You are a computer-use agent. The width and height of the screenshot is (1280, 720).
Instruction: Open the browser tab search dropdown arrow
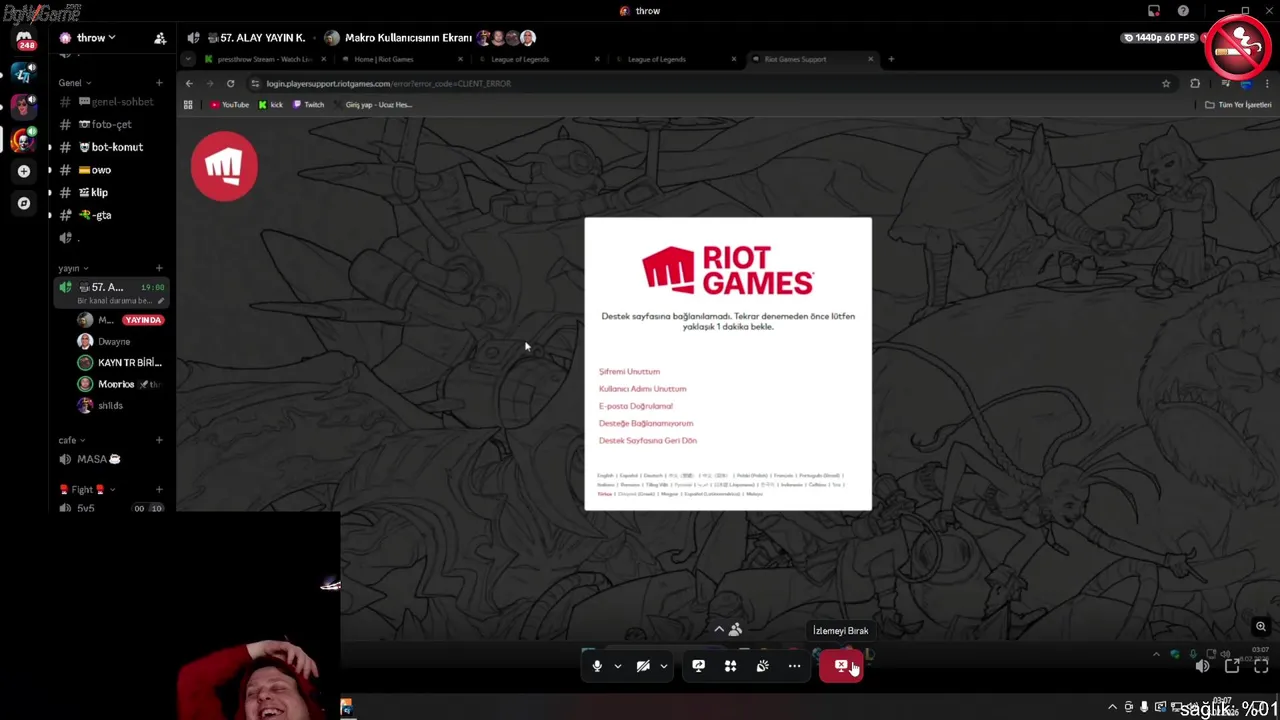(188, 59)
